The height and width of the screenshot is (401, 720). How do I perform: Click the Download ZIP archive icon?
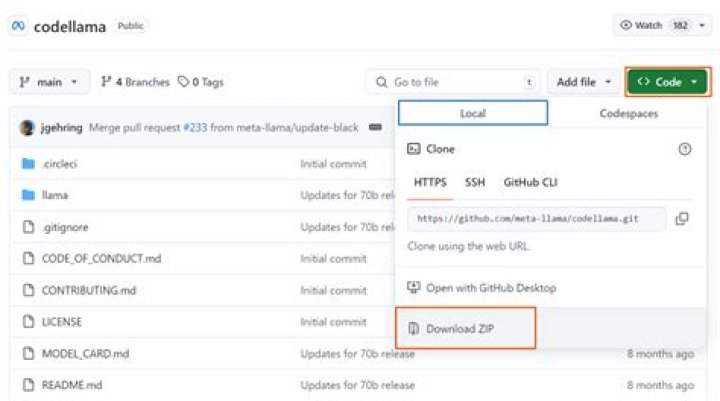414,328
